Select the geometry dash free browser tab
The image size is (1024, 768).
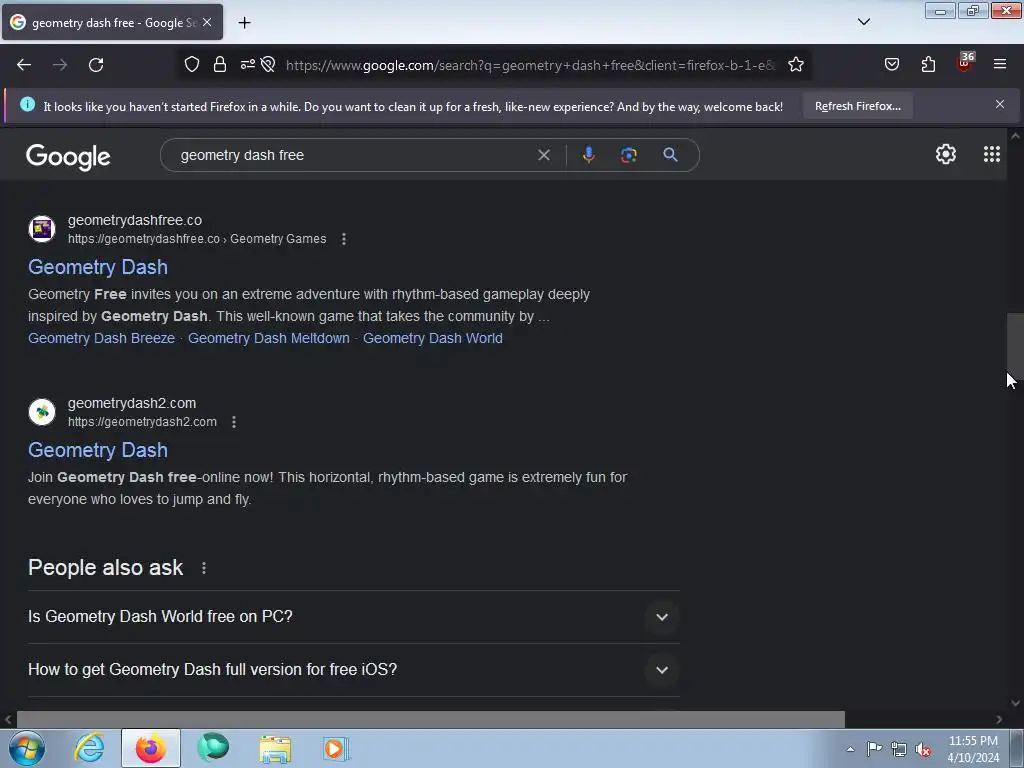(x=112, y=22)
